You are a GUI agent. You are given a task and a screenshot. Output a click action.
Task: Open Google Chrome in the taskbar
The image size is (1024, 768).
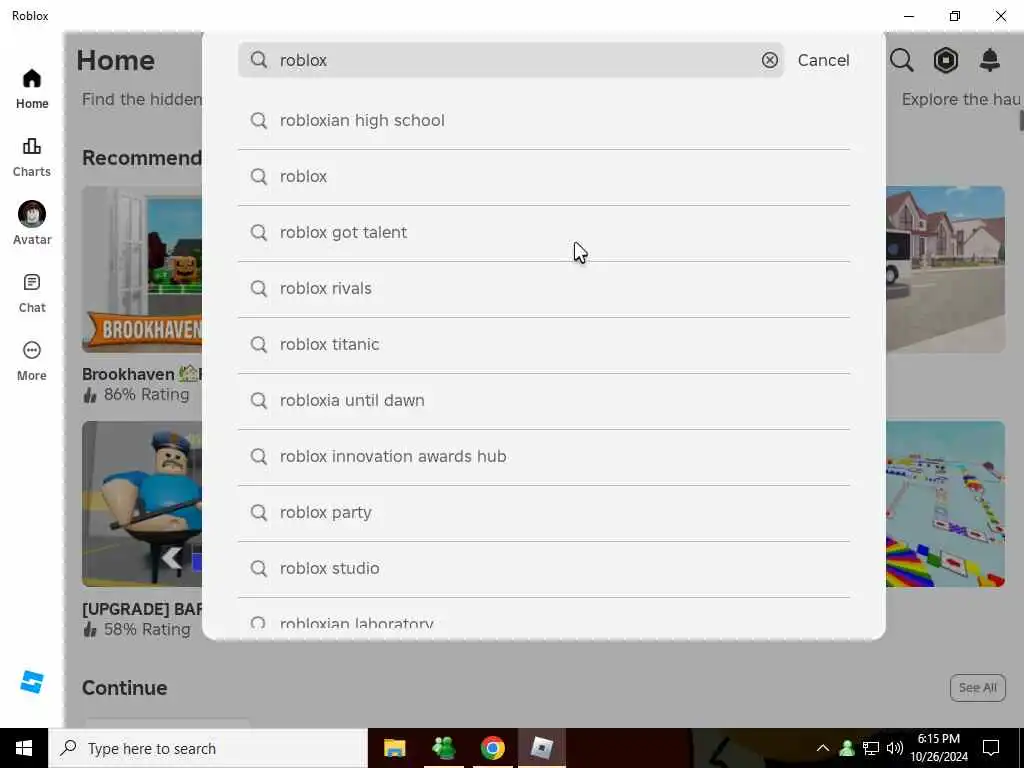pyautogui.click(x=492, y=748)
